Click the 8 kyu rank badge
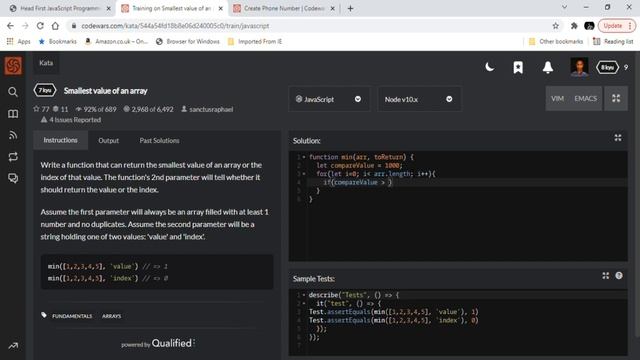 (607, 67)
